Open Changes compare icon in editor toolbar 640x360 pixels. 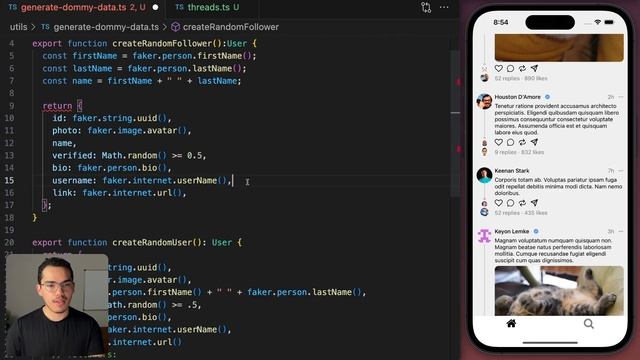426,7
